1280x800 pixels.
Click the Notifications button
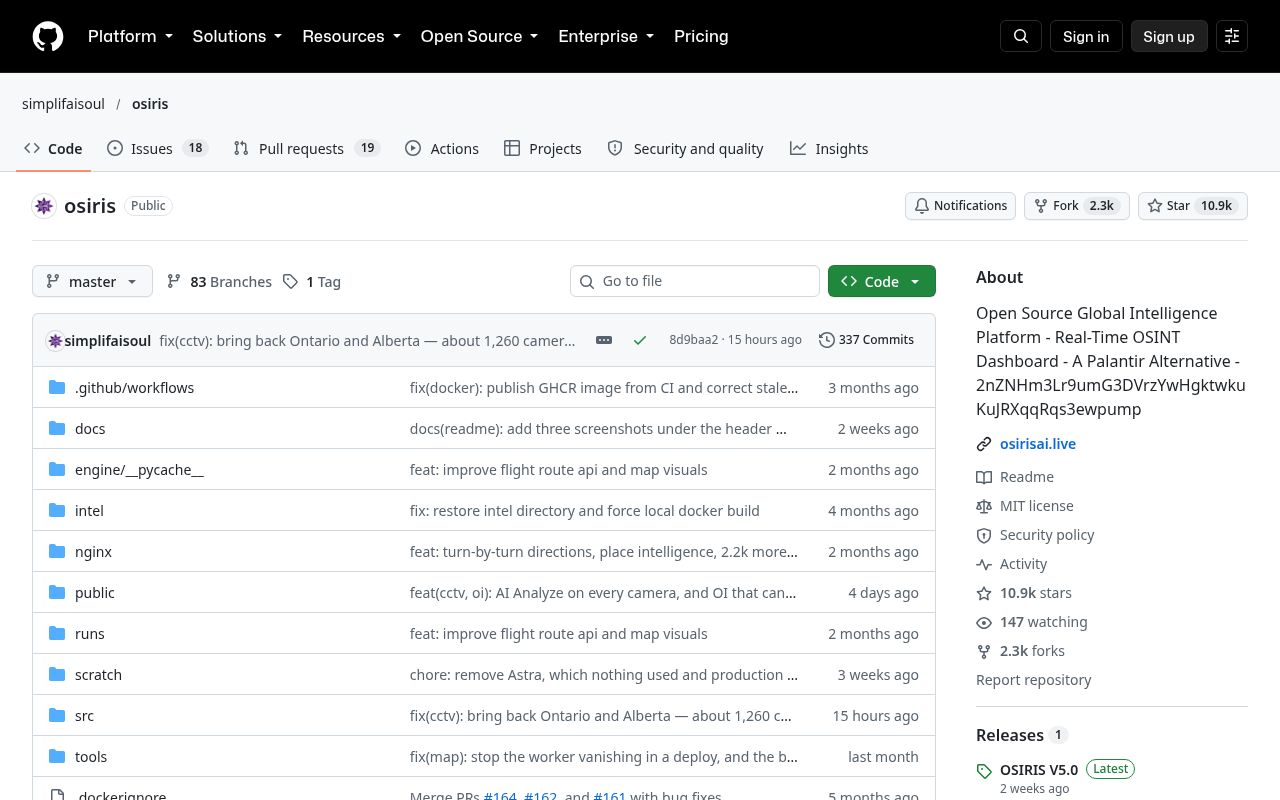pyautogui.click(x=960, y=206)
